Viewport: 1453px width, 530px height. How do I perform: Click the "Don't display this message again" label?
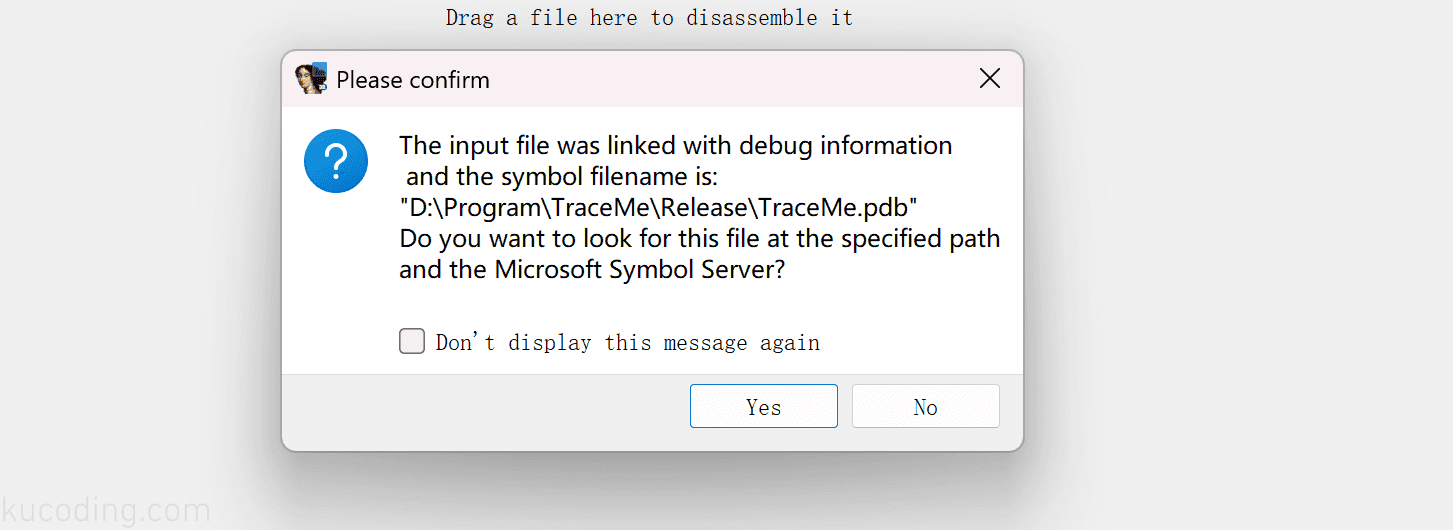click(628, 343)
